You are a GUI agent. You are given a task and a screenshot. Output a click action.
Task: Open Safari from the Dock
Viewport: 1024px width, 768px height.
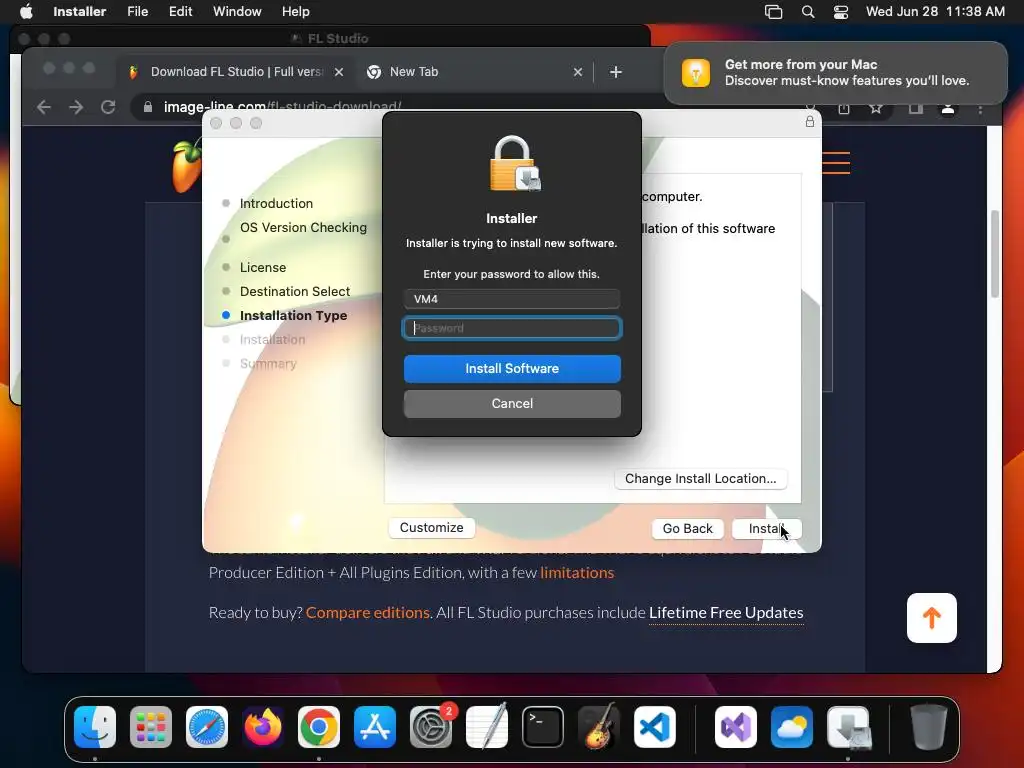(x=207, y=727)
